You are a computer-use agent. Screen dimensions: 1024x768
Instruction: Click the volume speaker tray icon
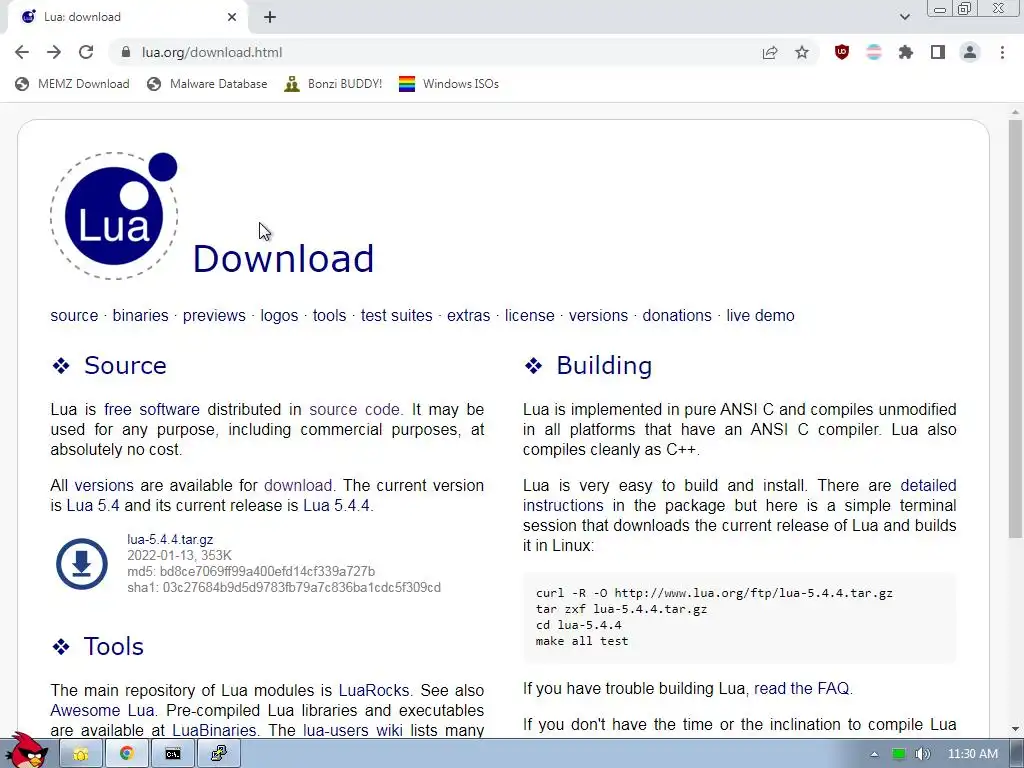coord(923,754)
